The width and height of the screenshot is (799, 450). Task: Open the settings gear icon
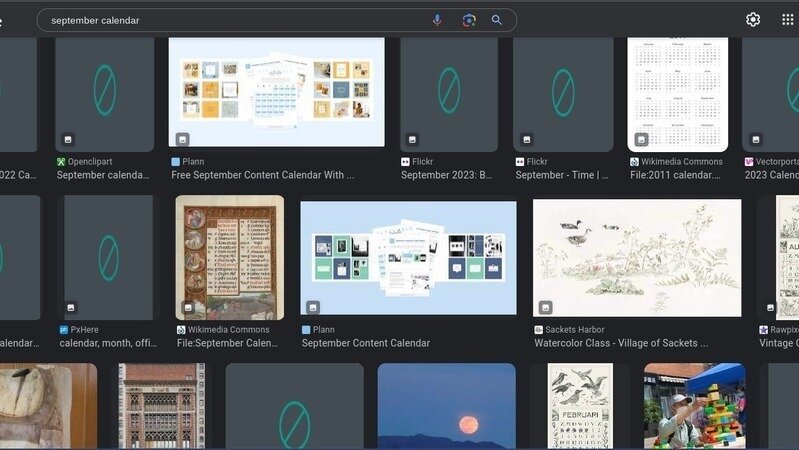point(753,20)
